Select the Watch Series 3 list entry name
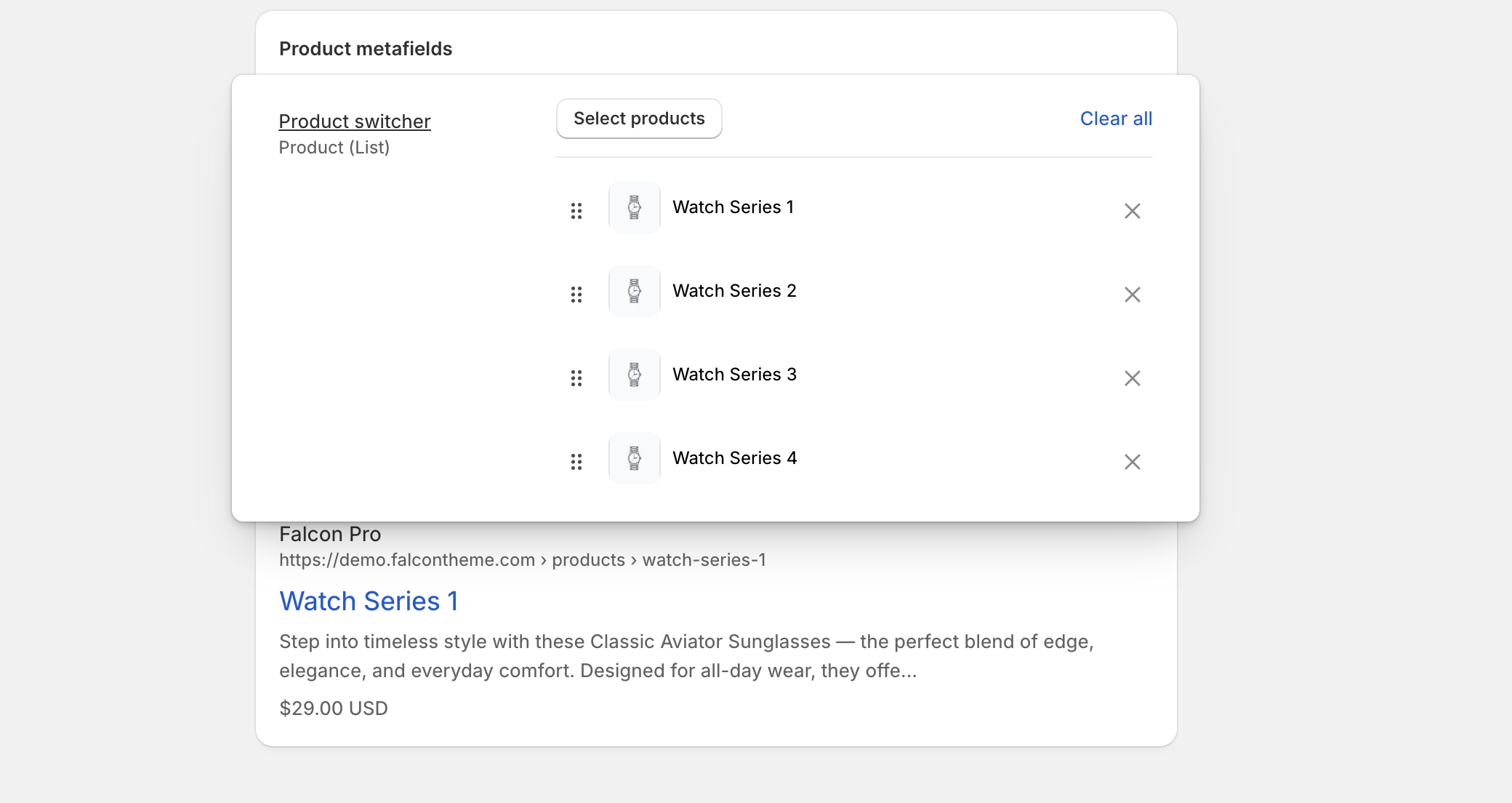This screenshot has height=803, width=1512. tap(734, 375)
